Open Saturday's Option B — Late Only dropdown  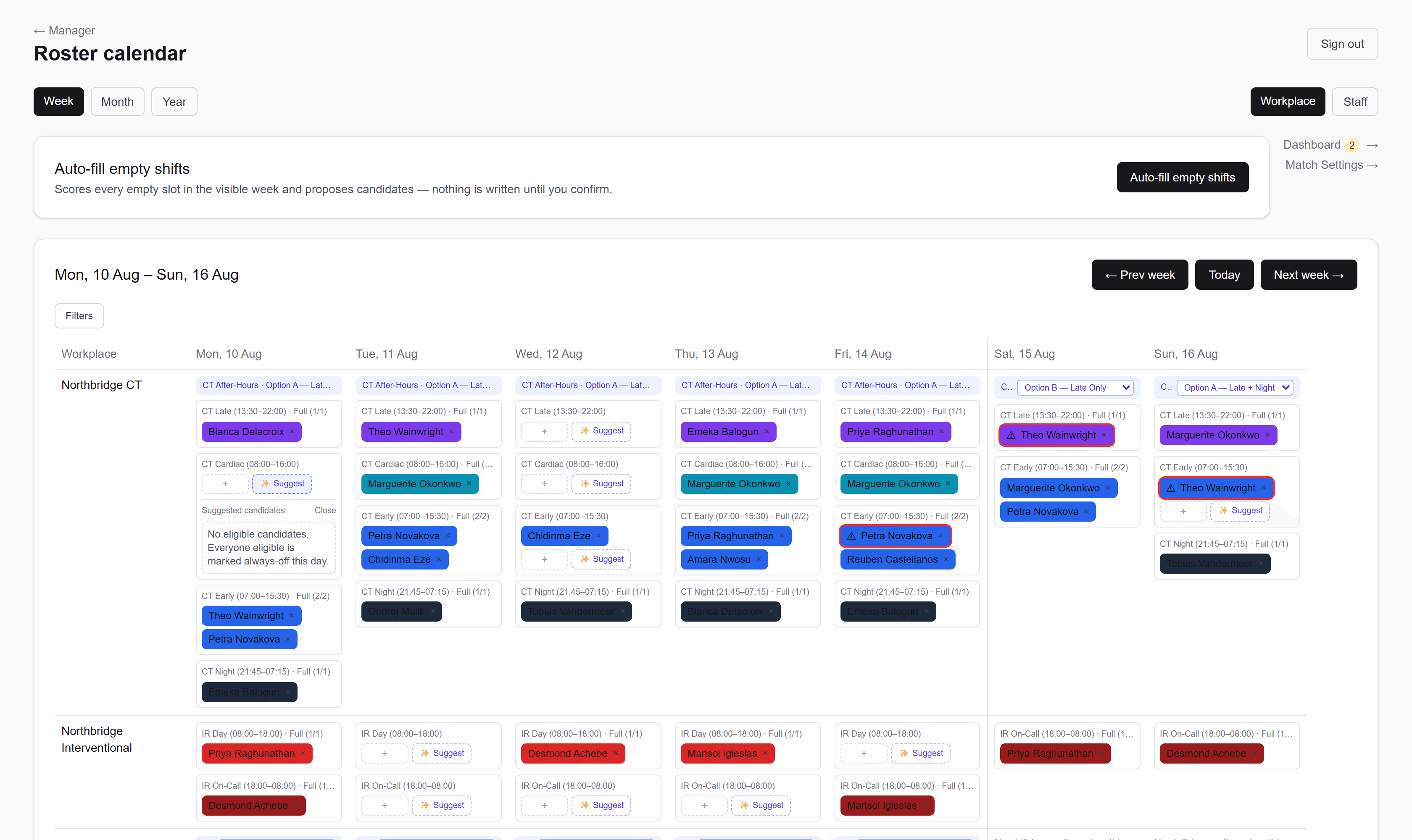[x=1075, y=388]
